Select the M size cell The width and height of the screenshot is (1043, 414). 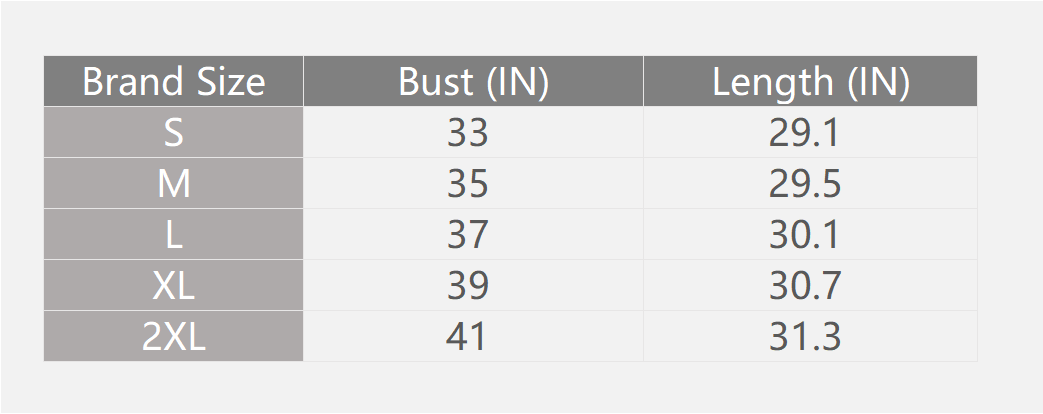[174, 184]
